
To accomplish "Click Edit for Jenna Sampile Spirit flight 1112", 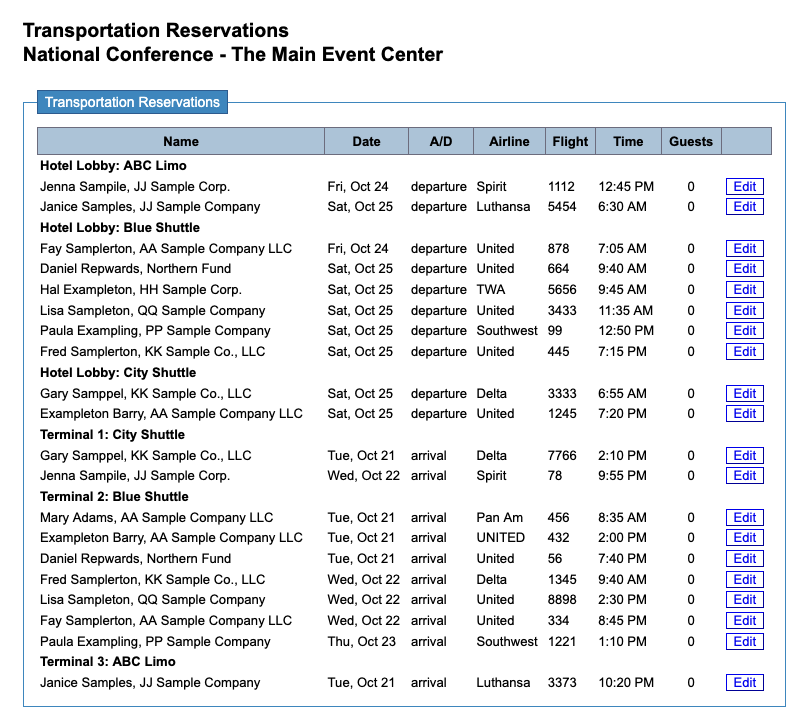I will click(x=744, y=187).
